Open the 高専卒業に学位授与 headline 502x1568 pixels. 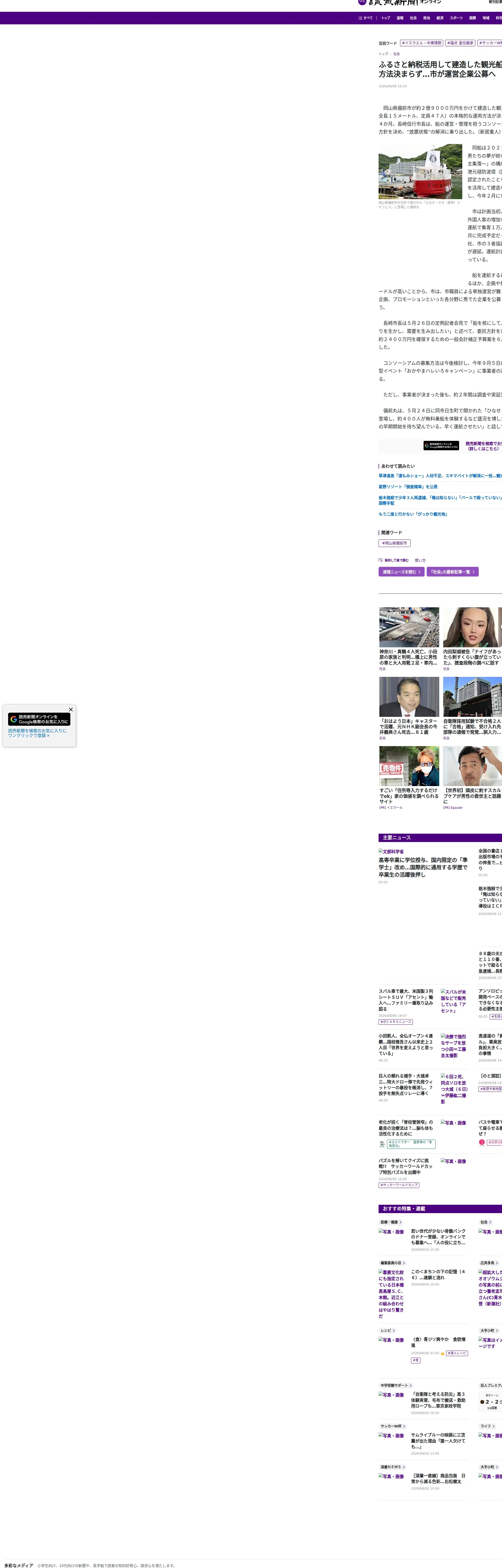[x=423, y=867]
